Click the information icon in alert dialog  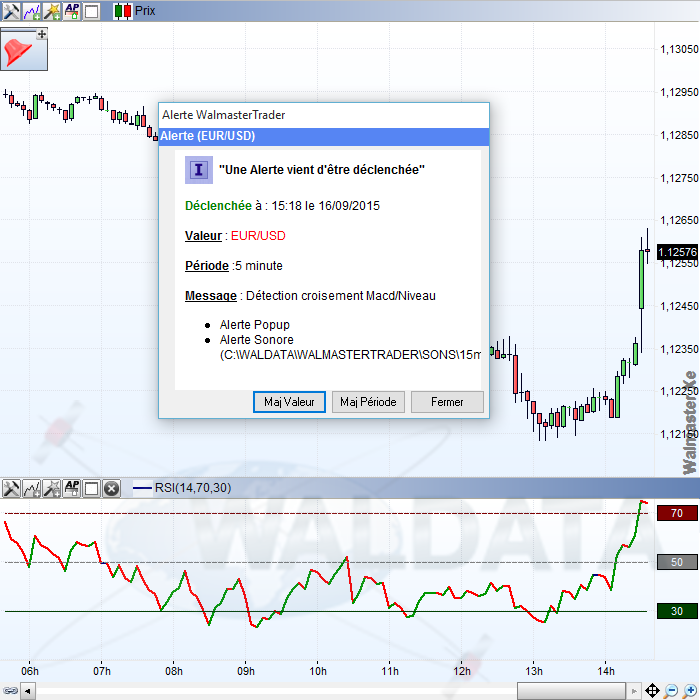click(x=199, y=170)
